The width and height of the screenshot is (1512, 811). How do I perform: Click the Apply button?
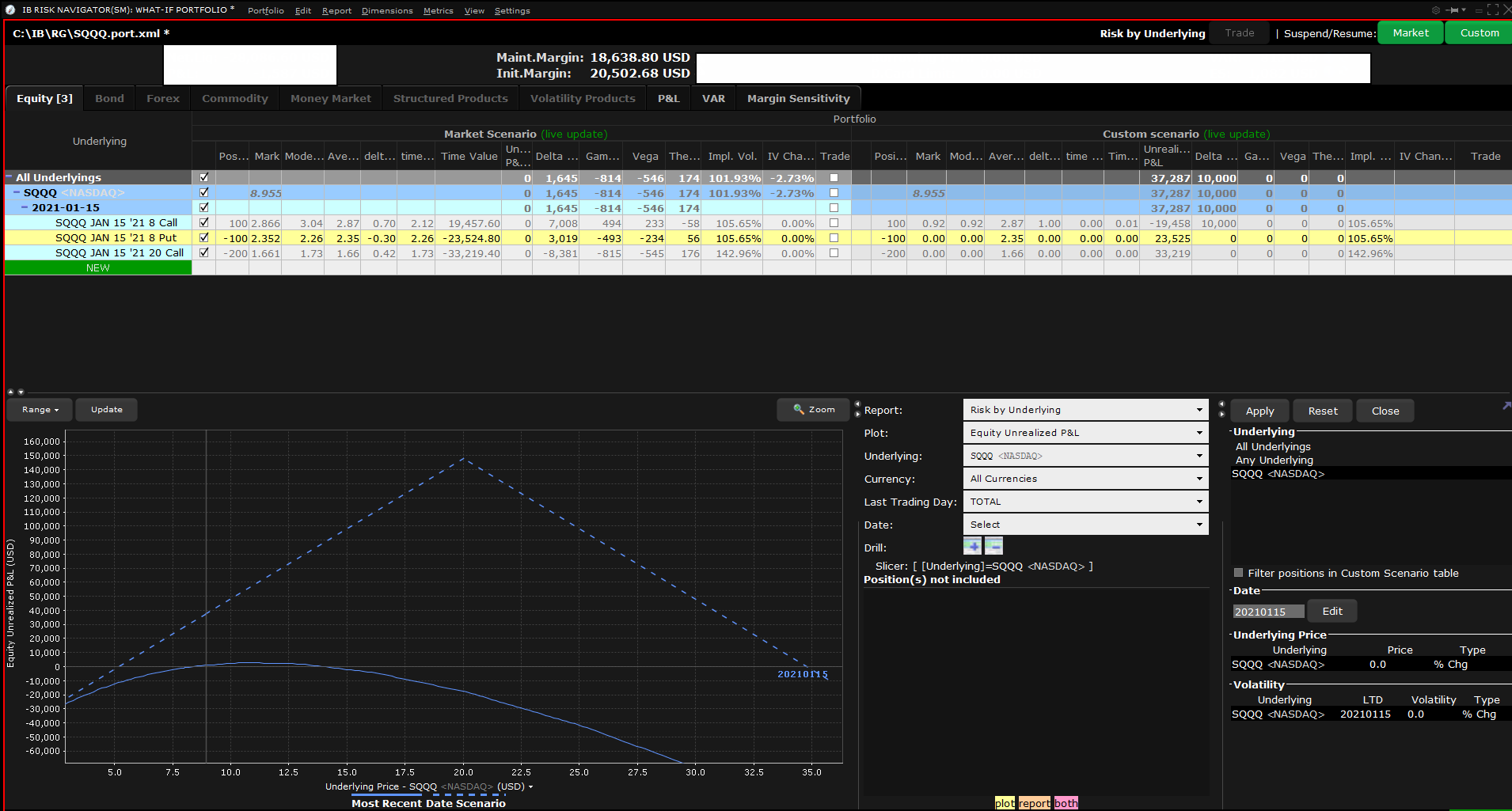pos(1259,411)
